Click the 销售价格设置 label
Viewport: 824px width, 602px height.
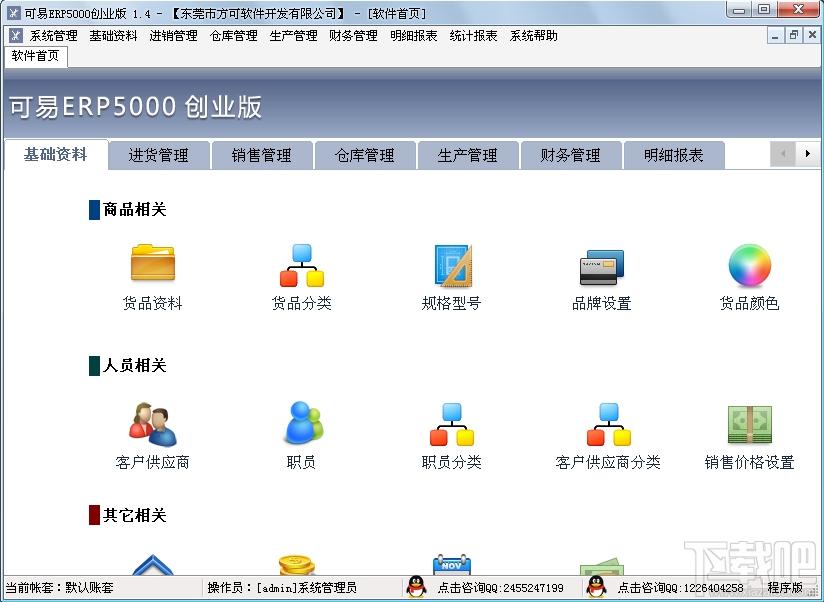[749, 462]
